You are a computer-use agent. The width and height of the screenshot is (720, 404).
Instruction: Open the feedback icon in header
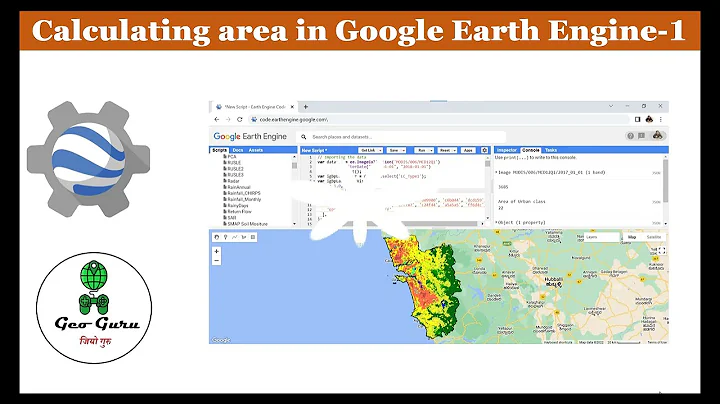[x=641, y=136]
